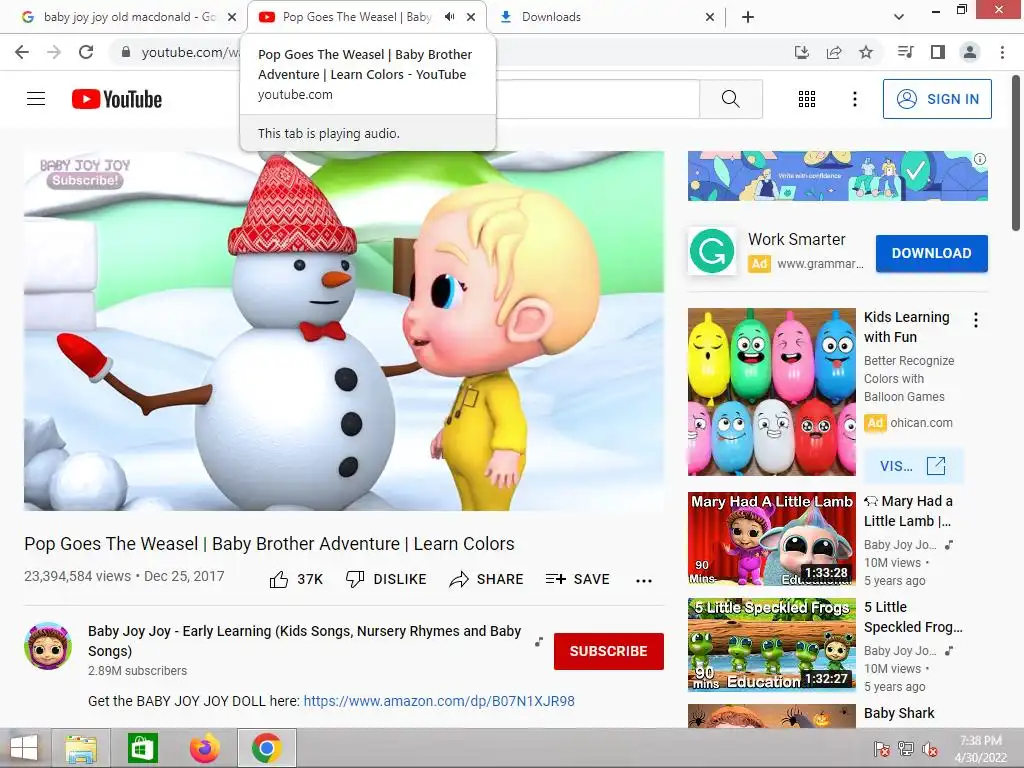
Task: Open the YouTube hamburger guide menu
Action: (36, 99)
